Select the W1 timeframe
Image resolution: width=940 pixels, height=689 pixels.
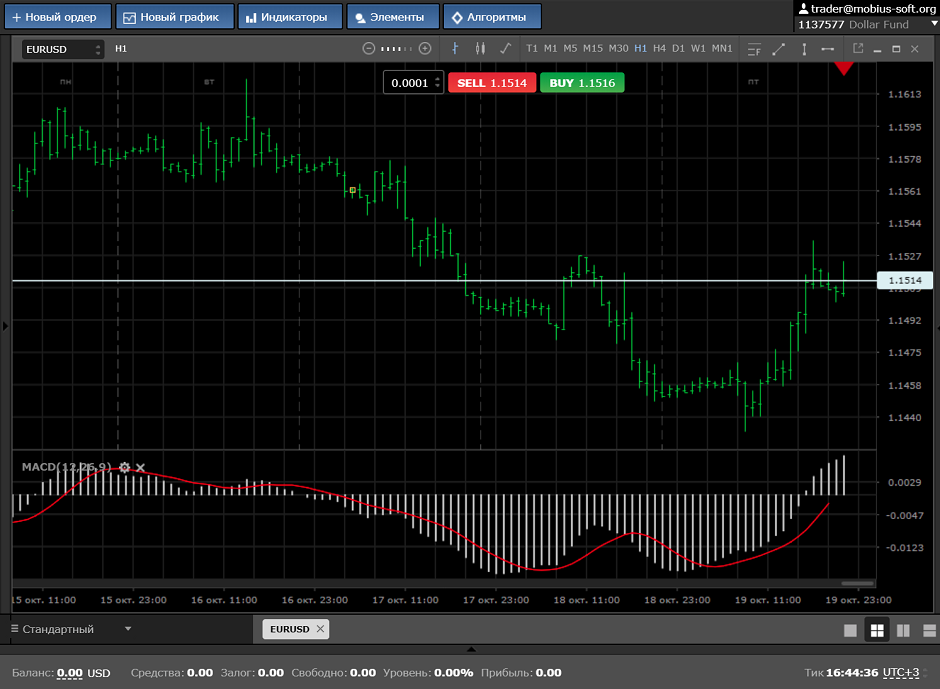pyautogui.click(x=698, y=49)
